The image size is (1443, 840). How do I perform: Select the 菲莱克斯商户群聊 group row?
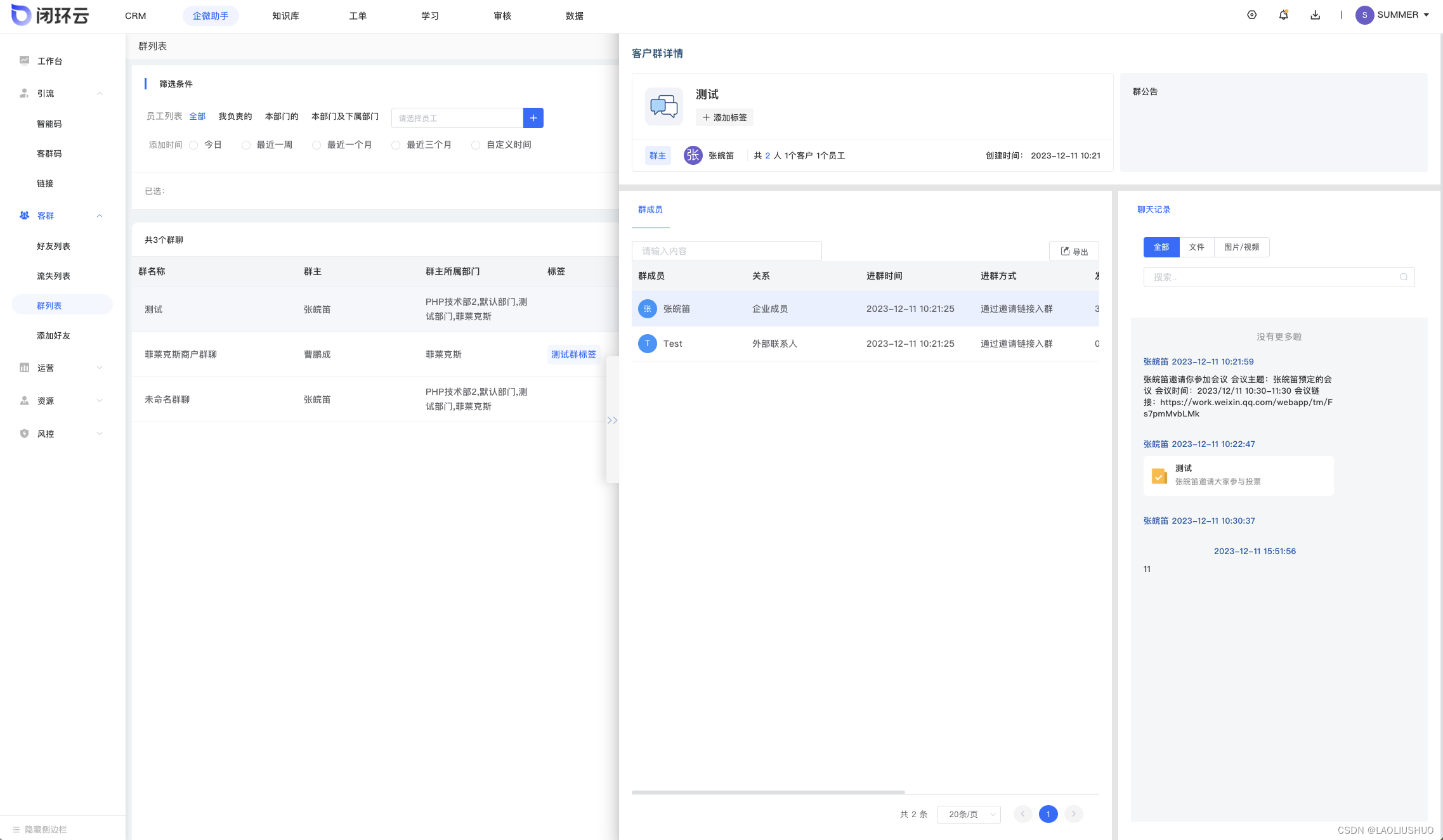[375, 354]
